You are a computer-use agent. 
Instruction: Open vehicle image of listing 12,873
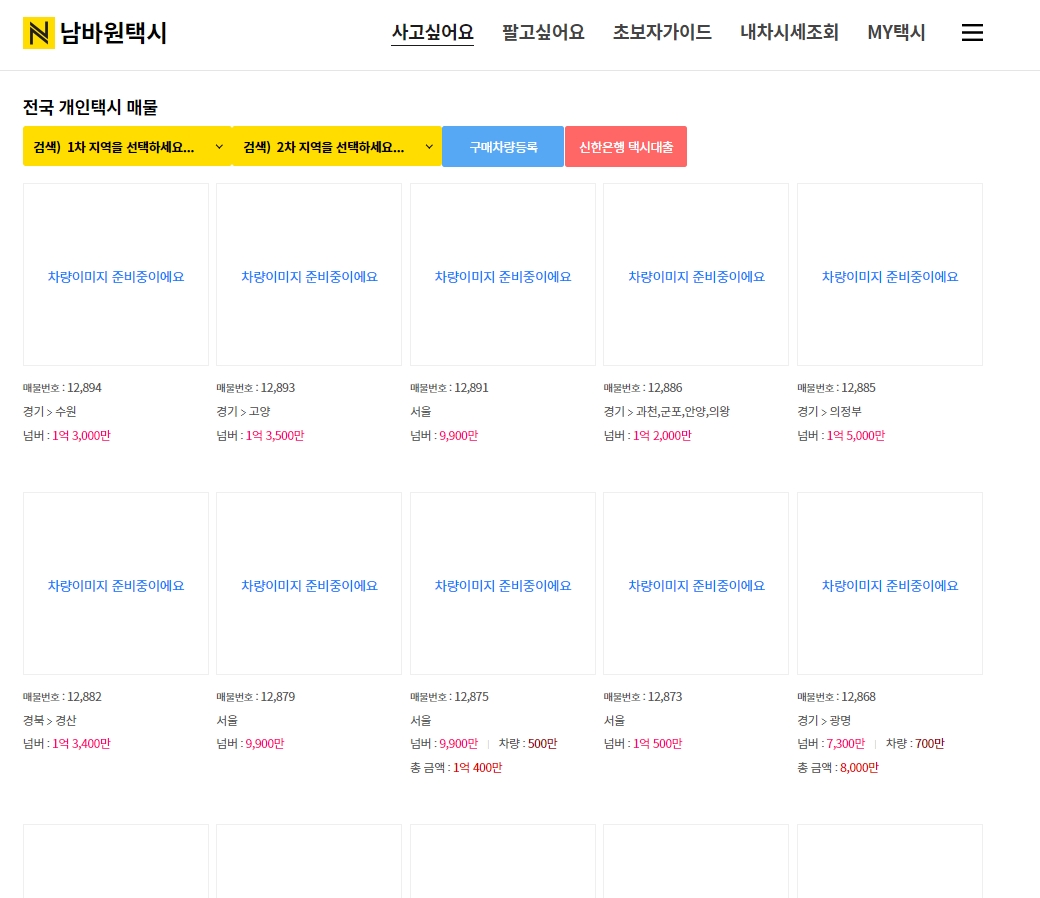[696, 584]
